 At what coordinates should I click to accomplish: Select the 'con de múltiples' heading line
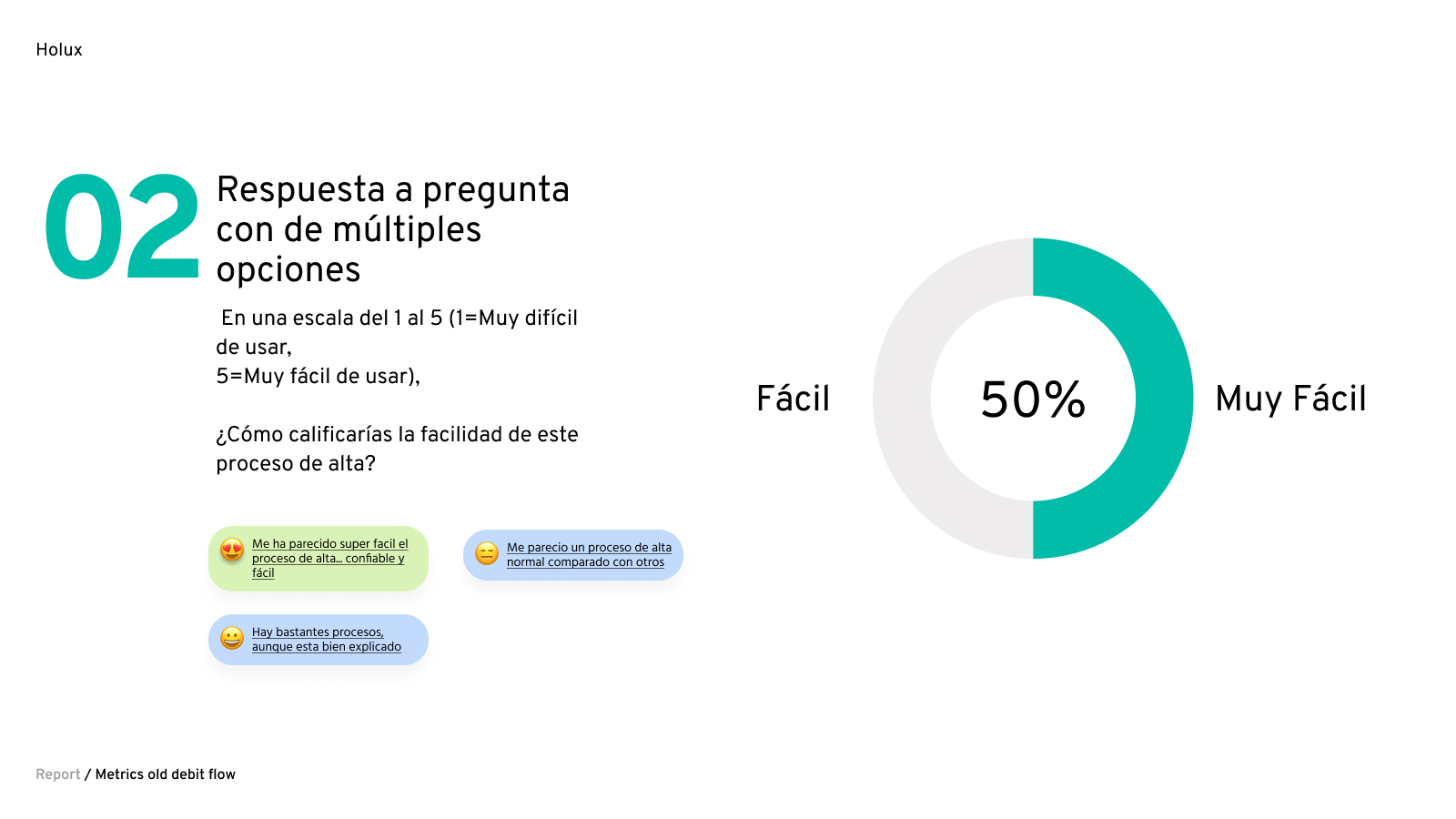click(349, 229)
